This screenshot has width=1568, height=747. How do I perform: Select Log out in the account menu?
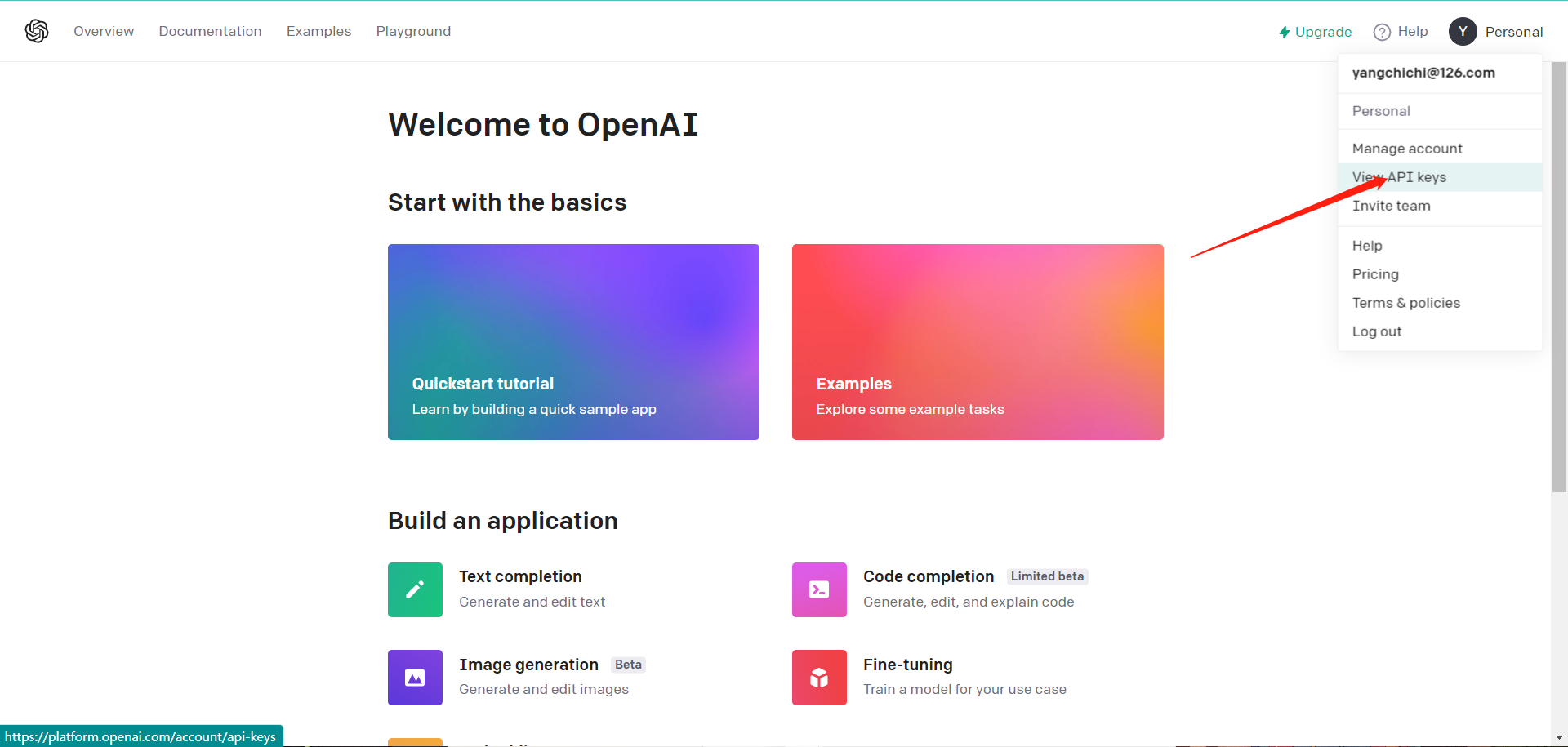pyautogui.click(x=1440, y=331)
